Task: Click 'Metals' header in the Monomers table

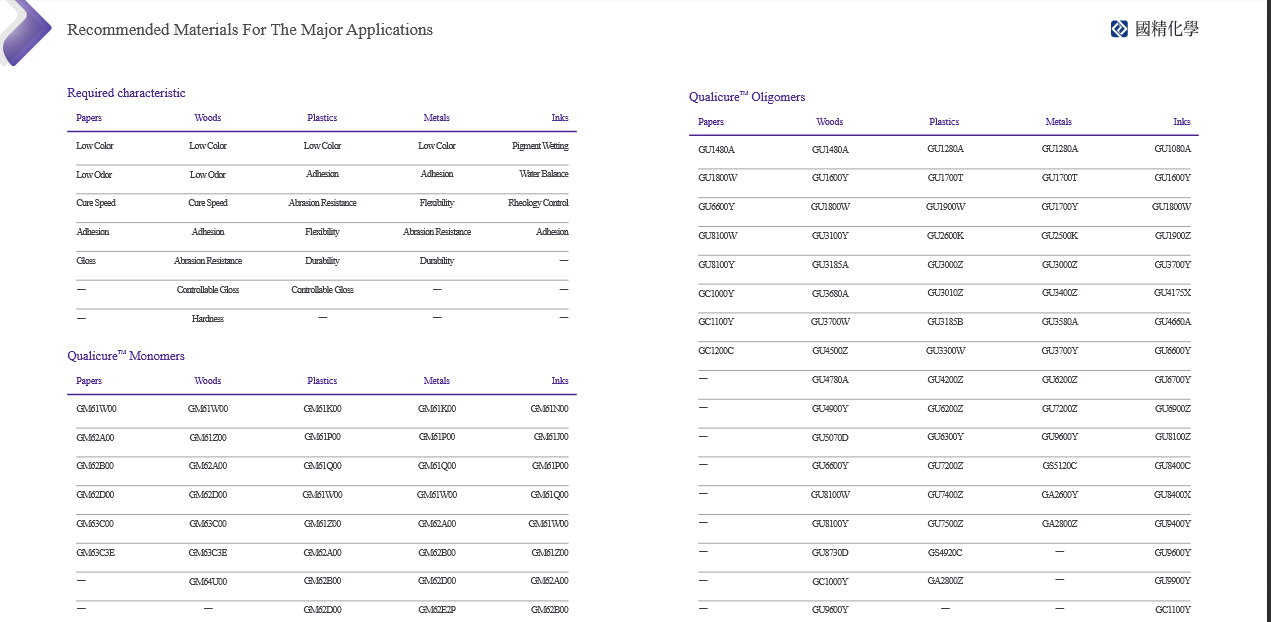Action: (x=437, y=381)
